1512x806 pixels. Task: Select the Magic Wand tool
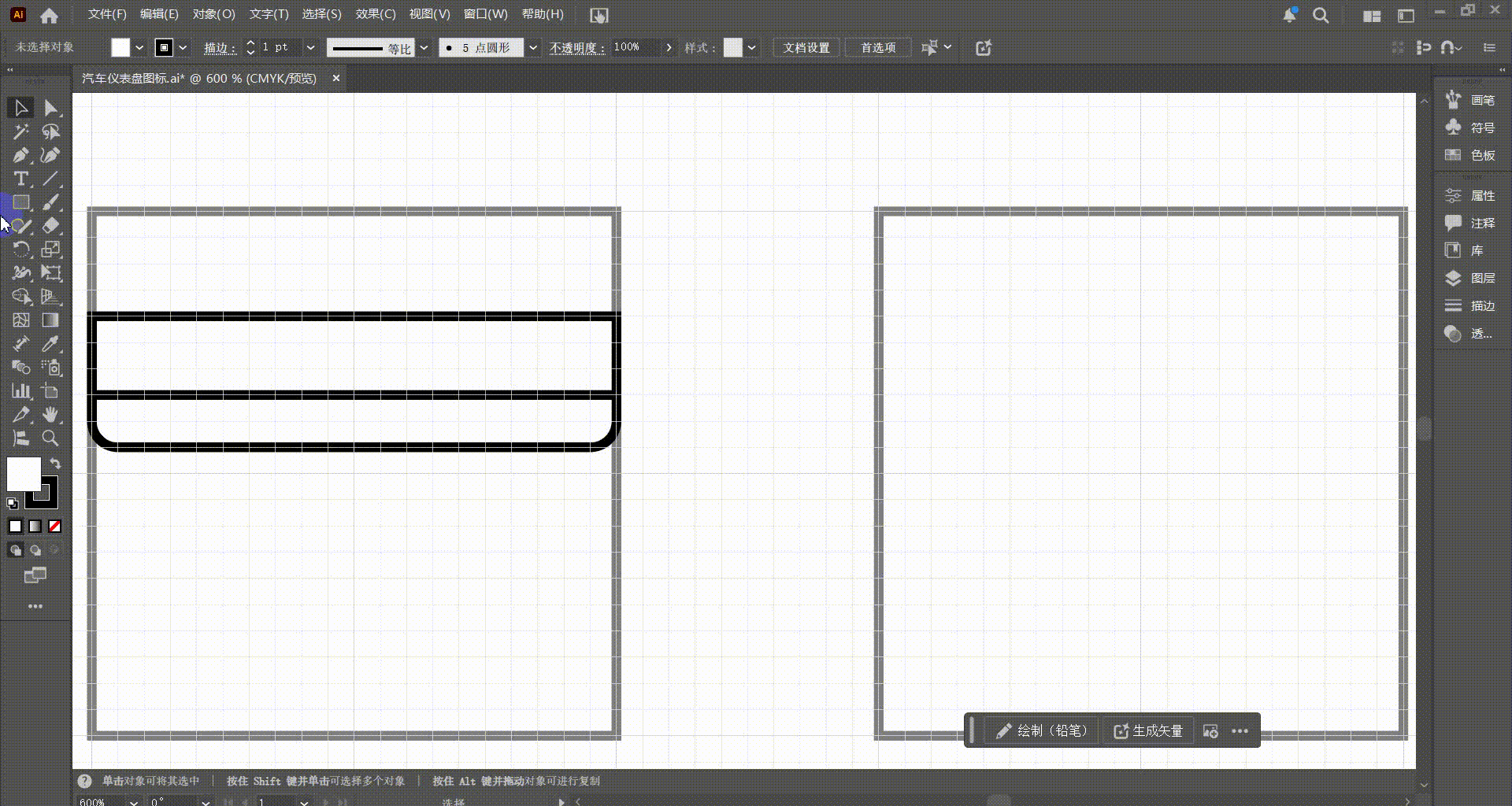click(x=20, y=131)
